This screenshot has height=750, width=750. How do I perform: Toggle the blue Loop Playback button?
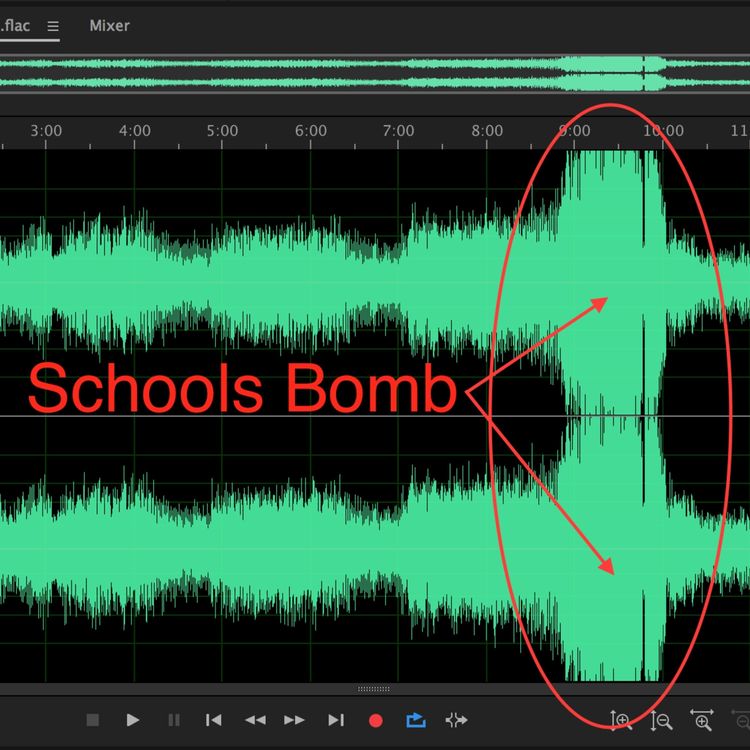point(415,720)
